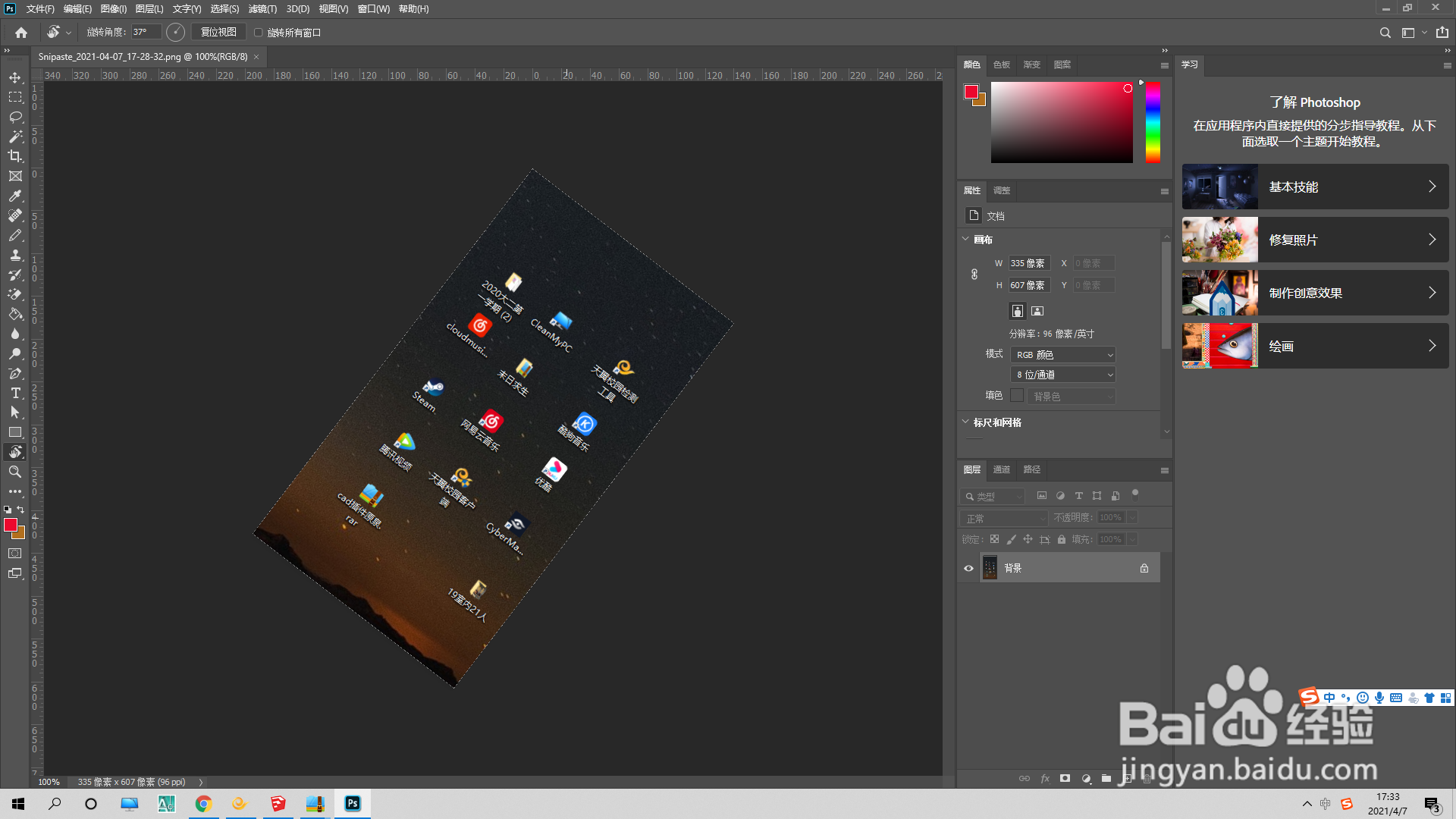The width and height of the screenshot is (1456, 819).
Task: Open the layer blend mode 正常 dropdown
Action: tap(1003, 518)
